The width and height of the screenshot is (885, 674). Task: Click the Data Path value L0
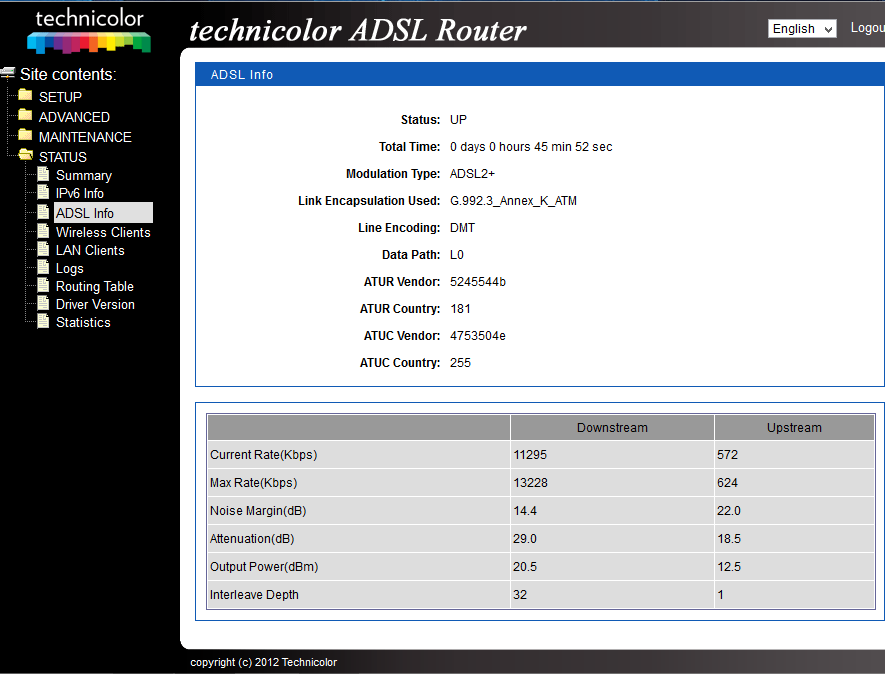[457, 255]
